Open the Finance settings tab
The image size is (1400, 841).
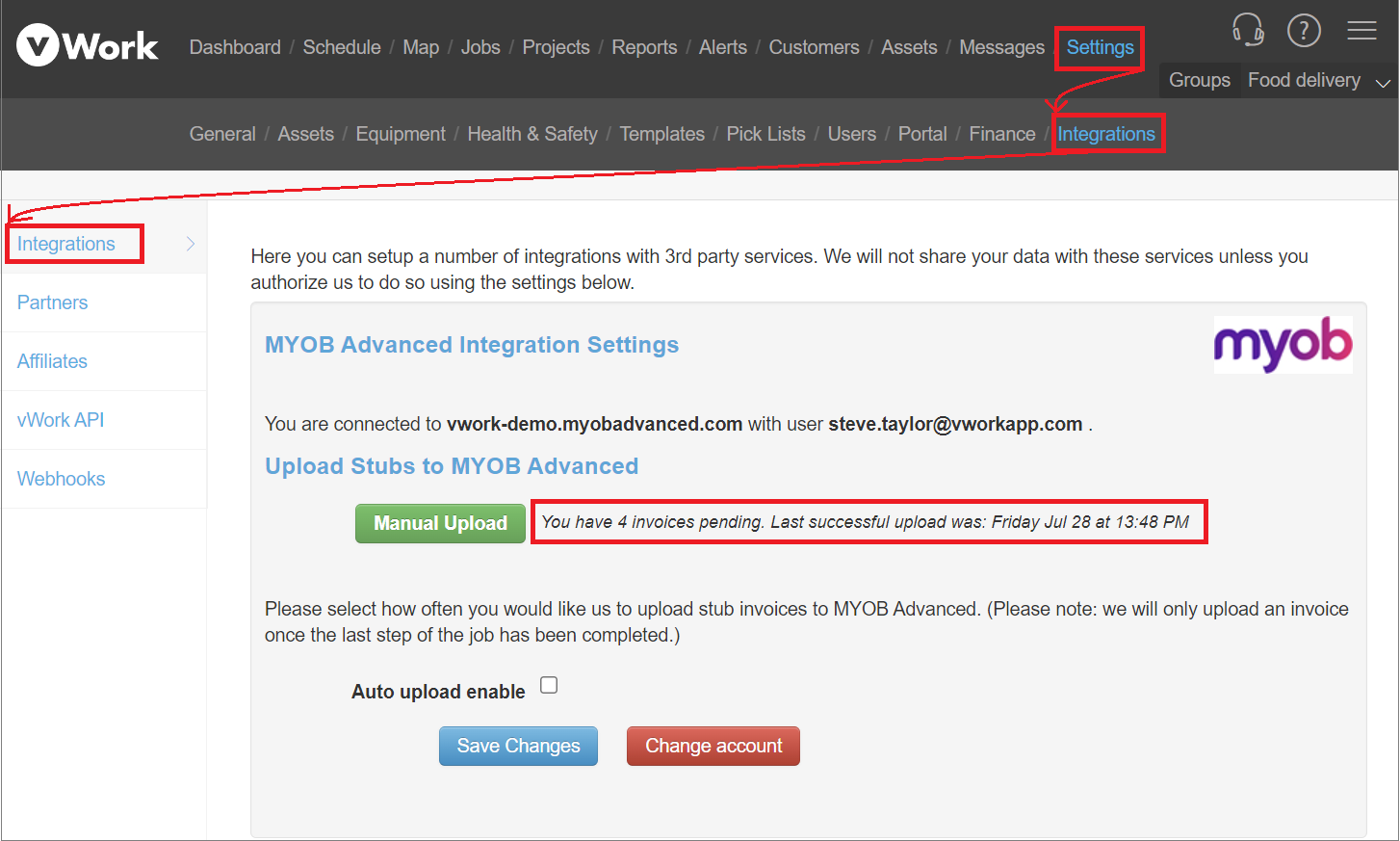tap(1002, 134)
